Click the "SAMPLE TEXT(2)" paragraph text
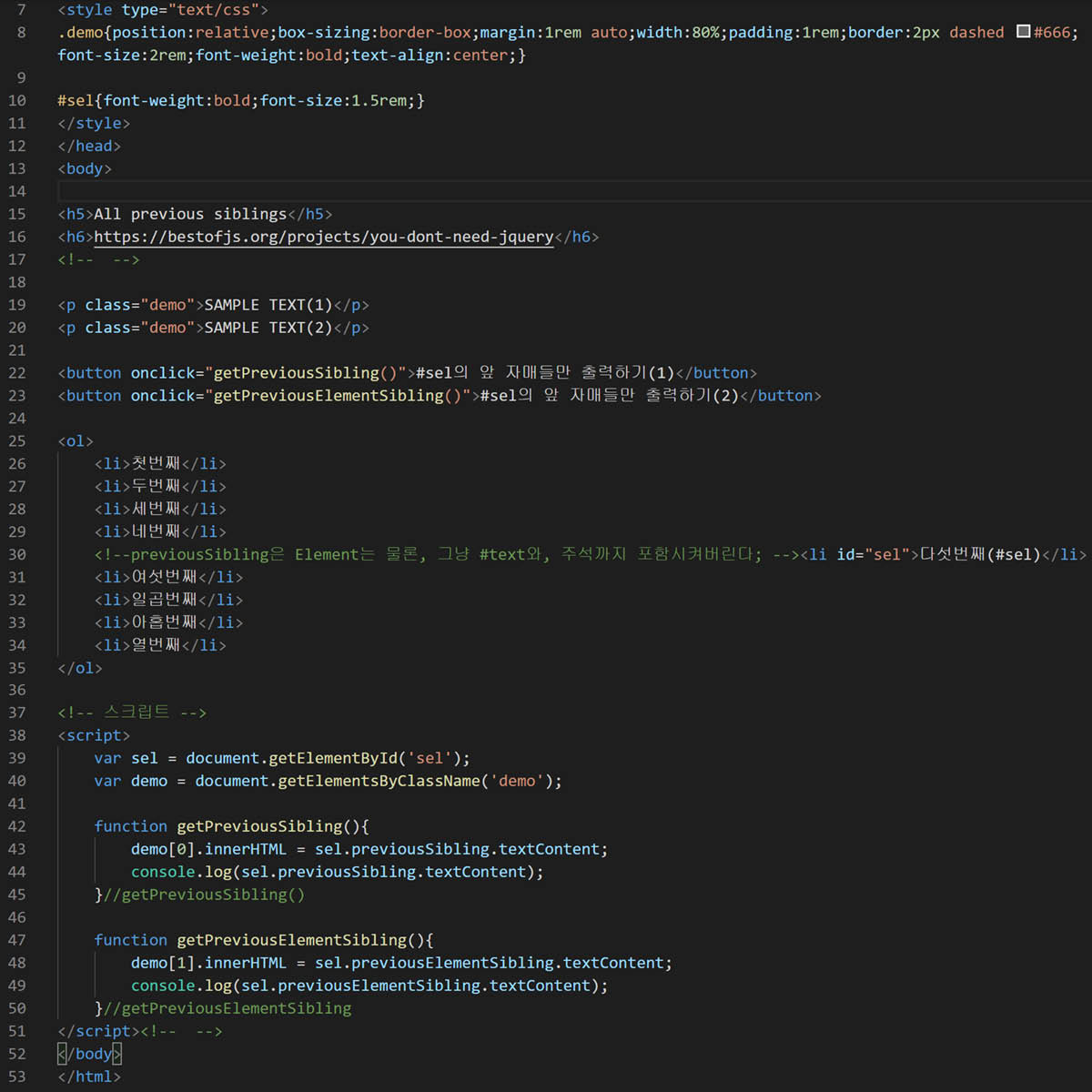The image size is (1092, 1092). [268, 328]
